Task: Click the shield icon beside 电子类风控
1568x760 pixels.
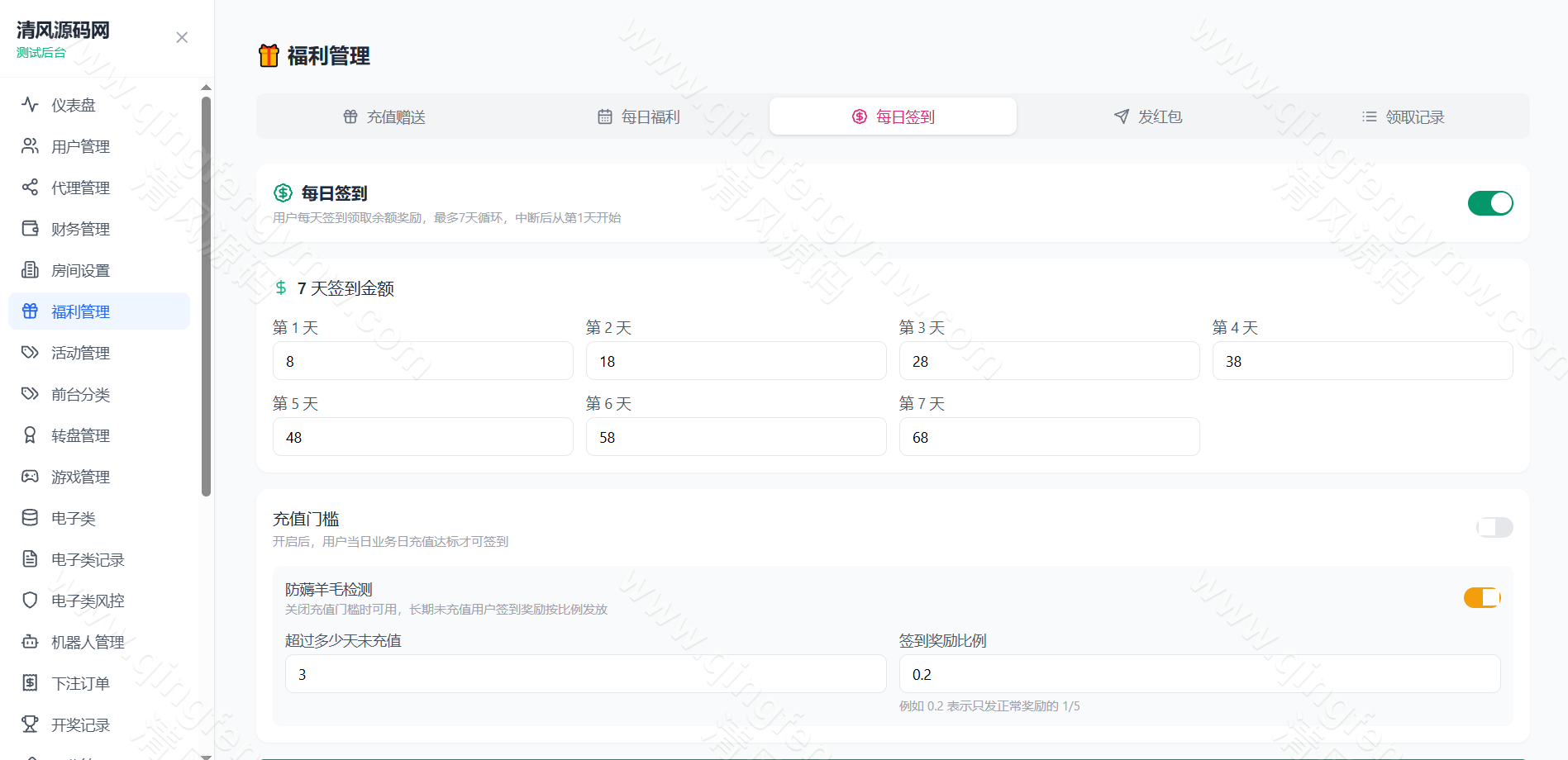Action: [30, 601]
